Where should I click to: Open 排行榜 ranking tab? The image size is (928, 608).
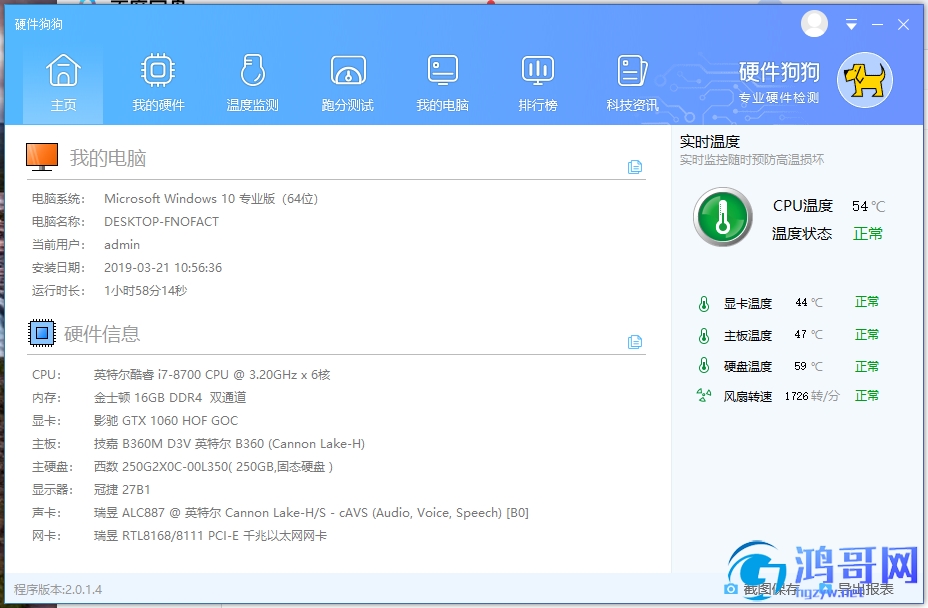[538, 83]
